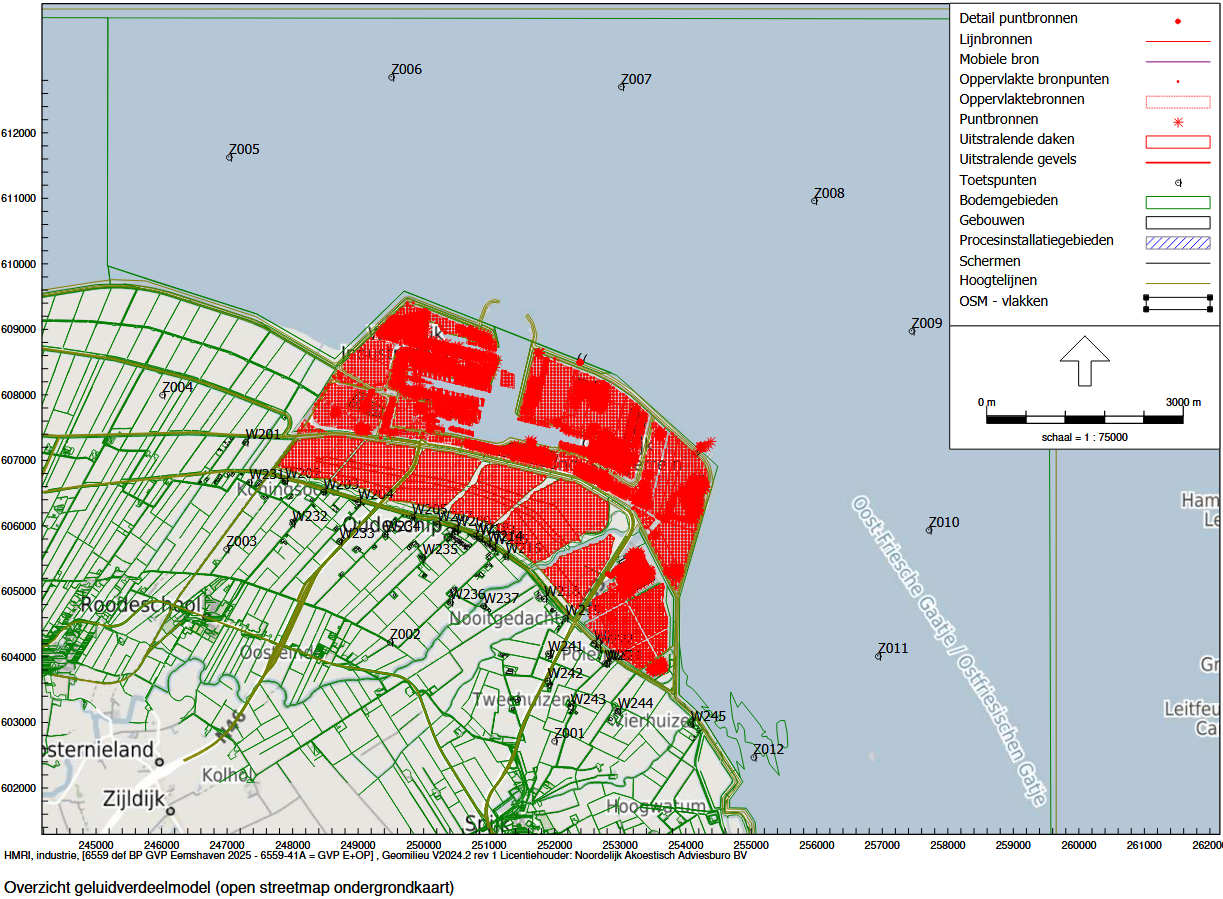Select assessment point Z007 on the map
This screenshot has height=899, width=1223.
pos(621,87)
